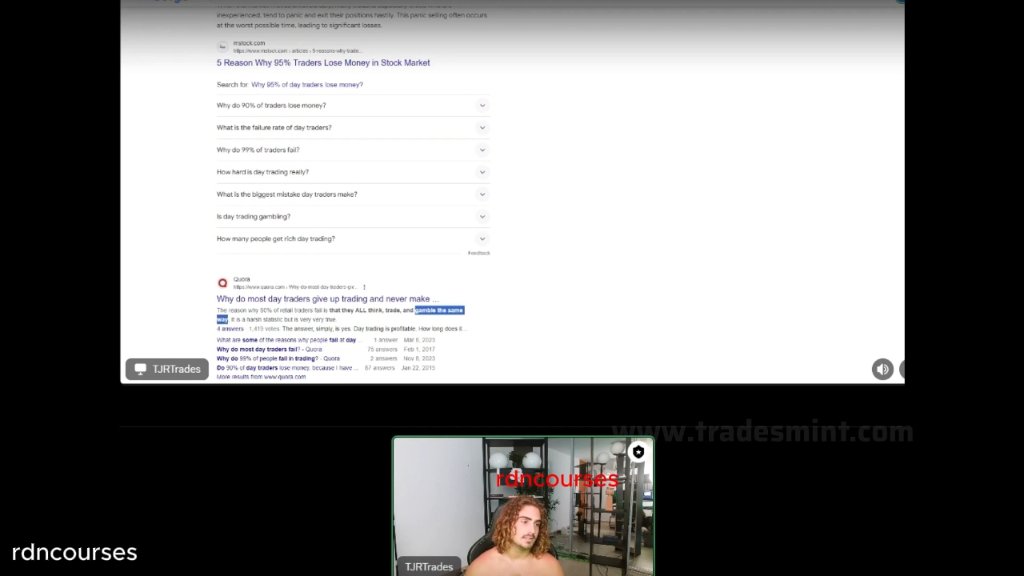
Task: Expand "What is the biggest mistake day traders make?"
Action: coord(353,194)
